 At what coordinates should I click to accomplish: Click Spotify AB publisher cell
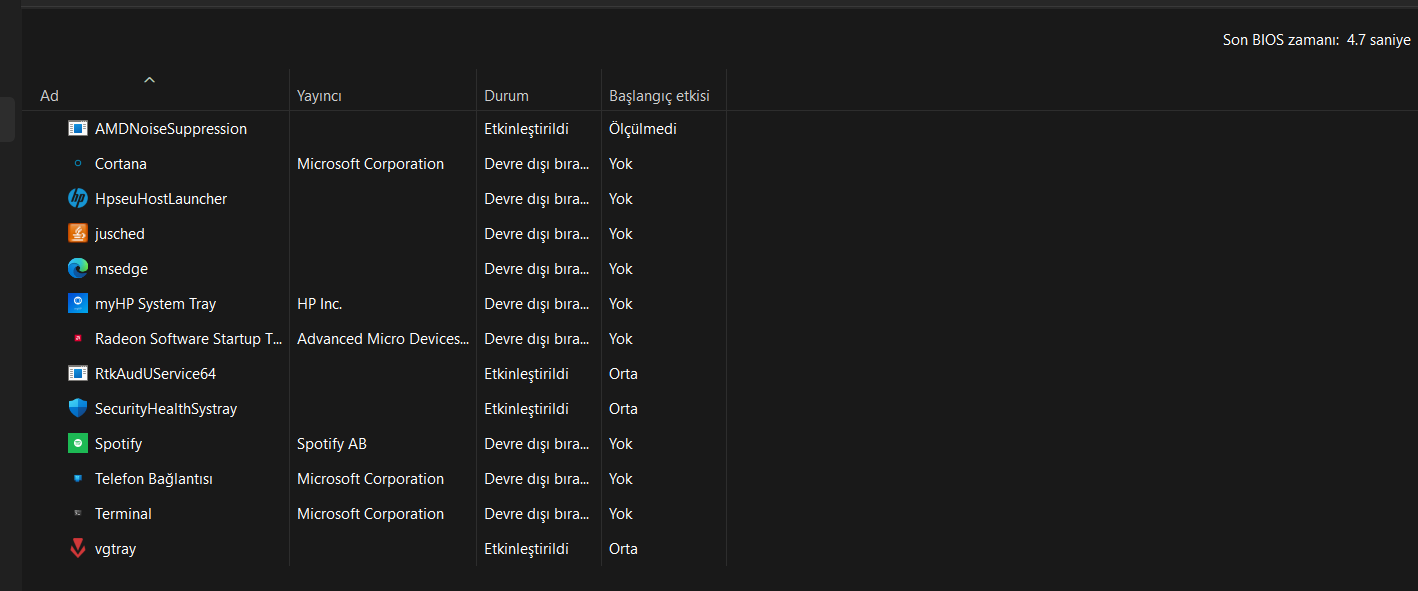coord(332,444)
